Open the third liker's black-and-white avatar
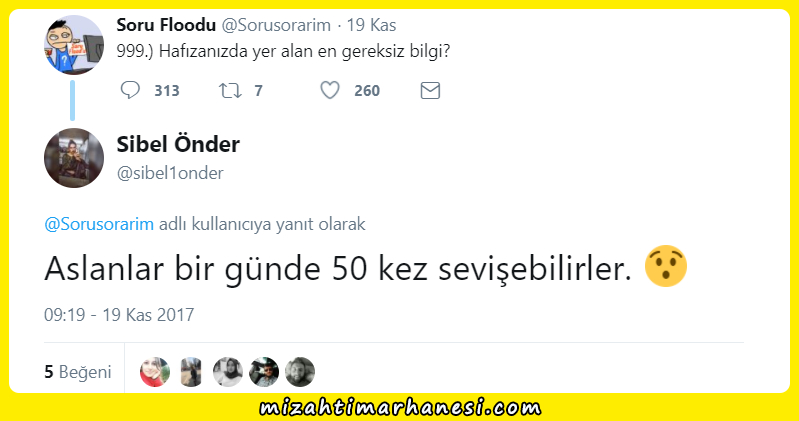This screenshot has width=799, height=421. [227, 372]
